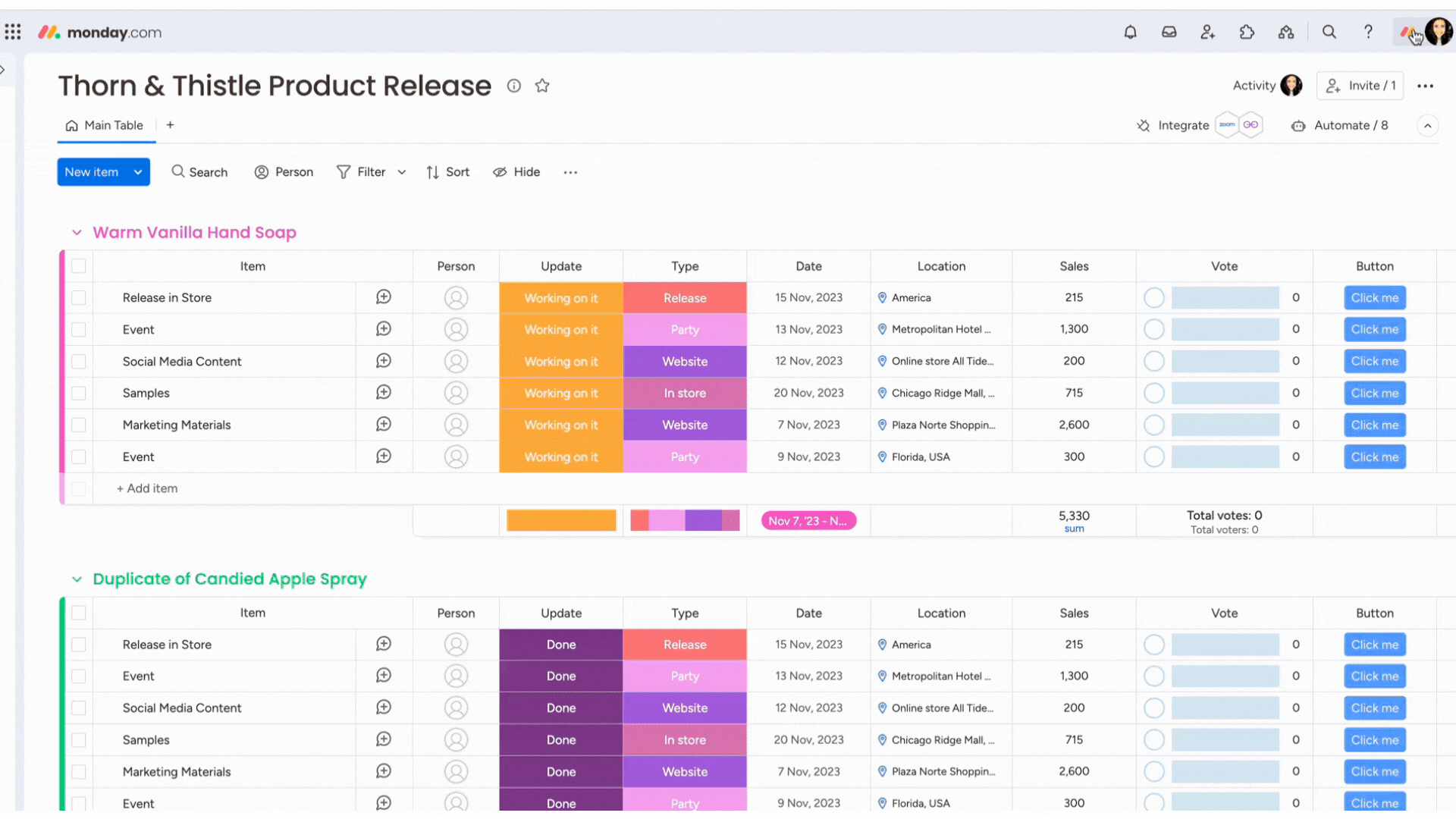Toggle checkbox for Release in Store row
1456x819 pixels.
(79, 297)
